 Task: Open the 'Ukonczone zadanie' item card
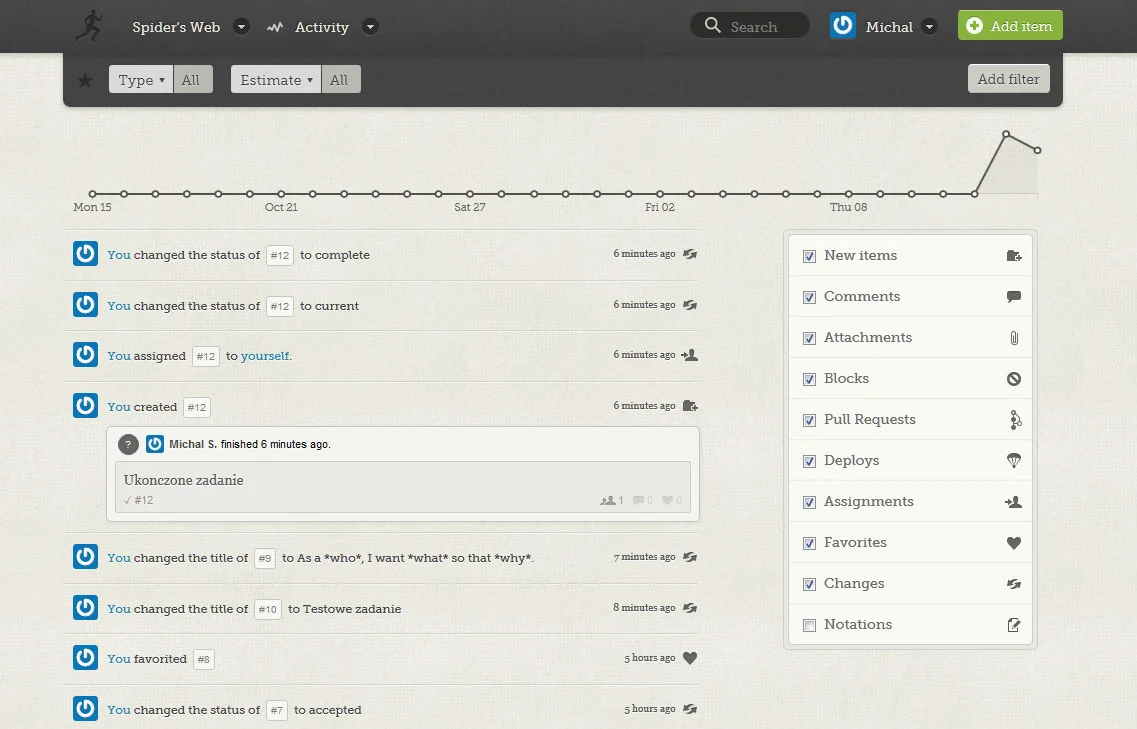403,487
